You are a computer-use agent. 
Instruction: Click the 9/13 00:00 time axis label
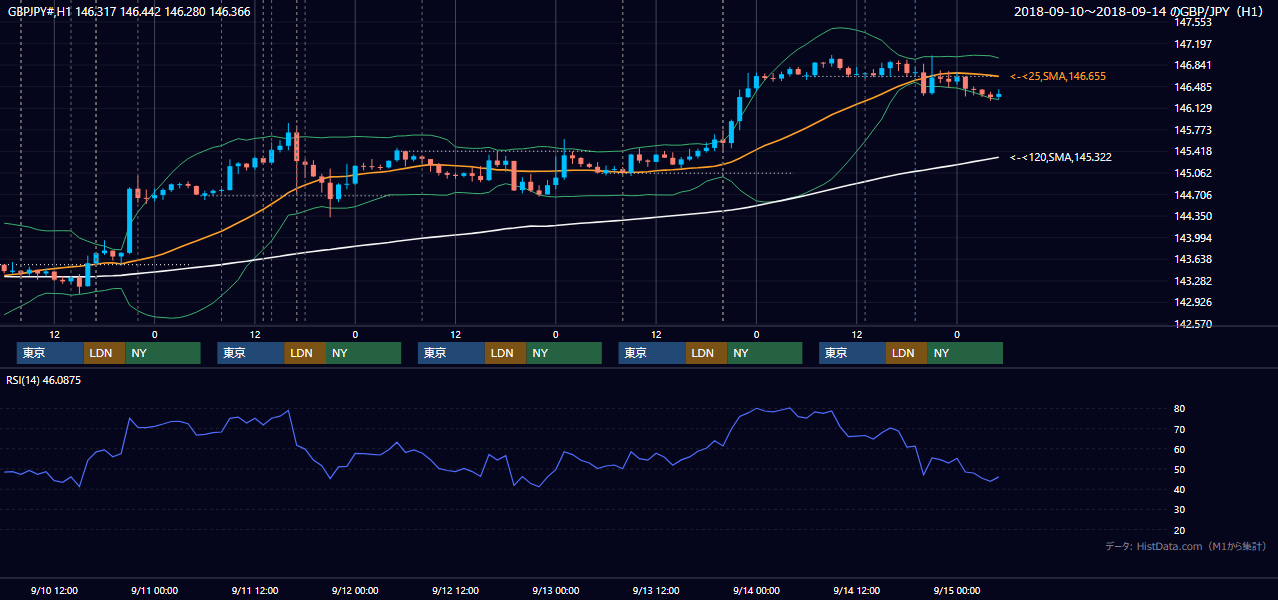(555, 591)
